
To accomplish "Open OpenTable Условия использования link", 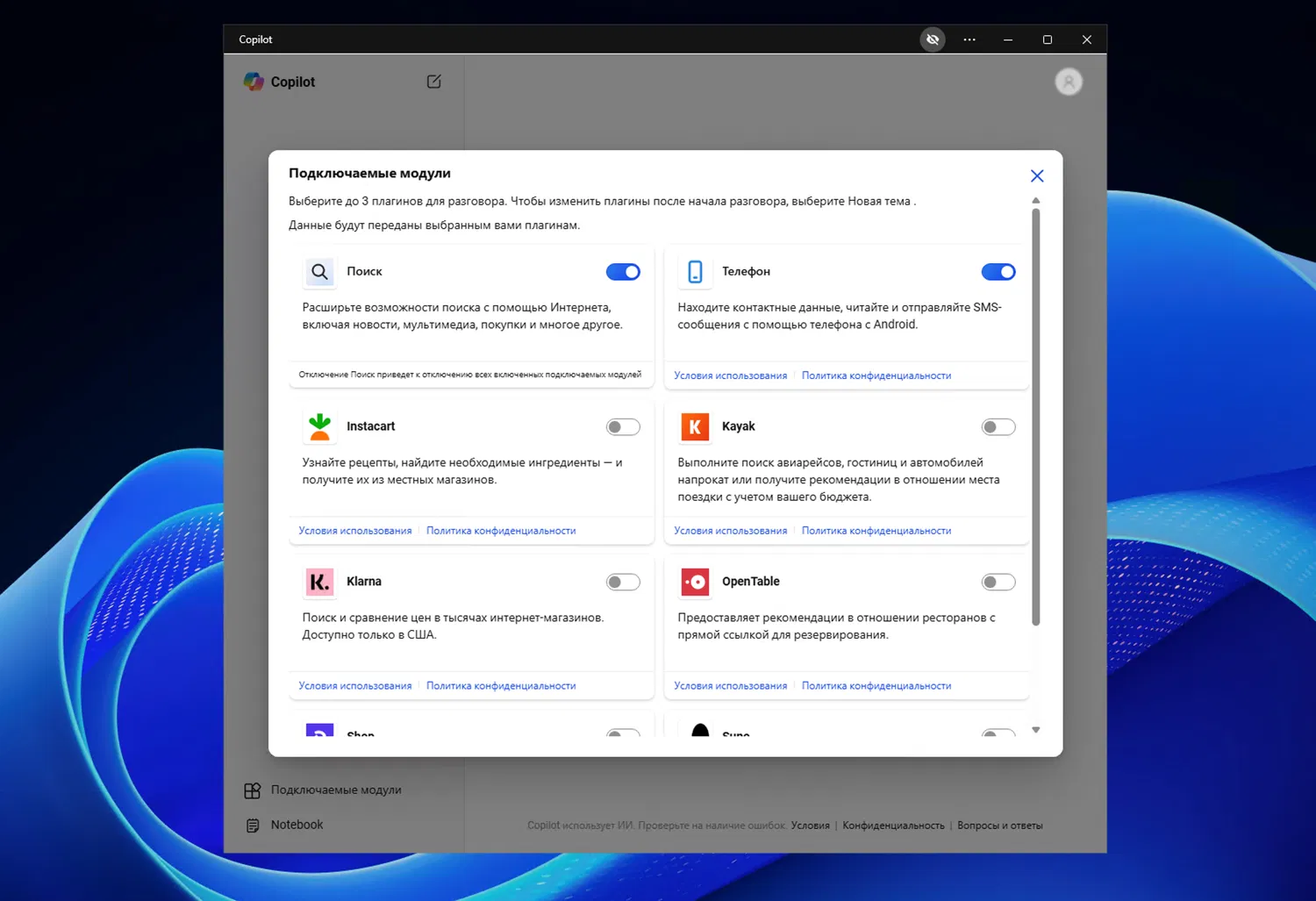I will tap(731, 686).
